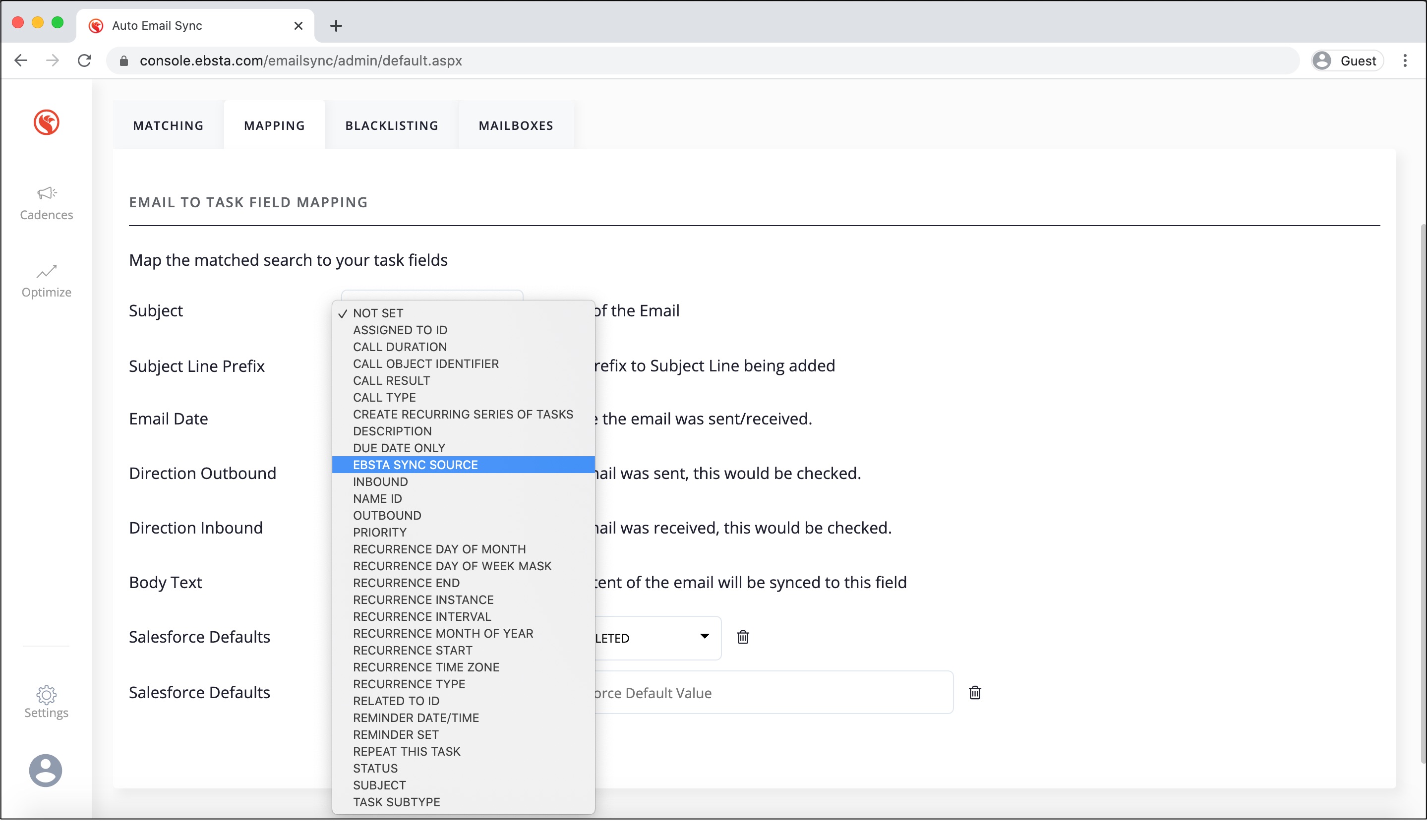
Task: Reload the page with browser refresh icon
Action: tap(85, 60)
